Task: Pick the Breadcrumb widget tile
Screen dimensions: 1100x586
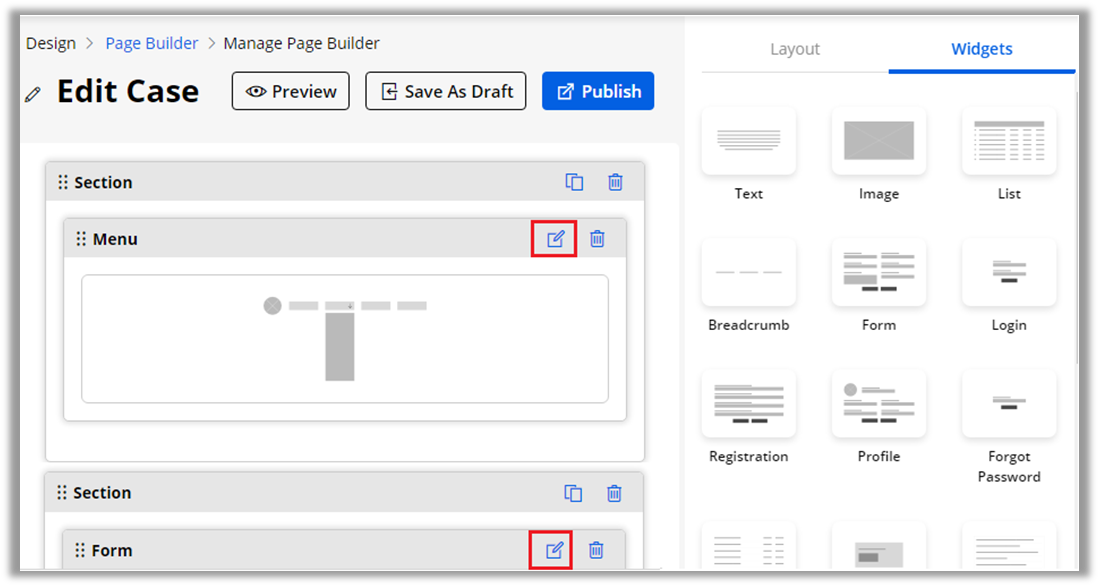Action: [x=749, y=272]
